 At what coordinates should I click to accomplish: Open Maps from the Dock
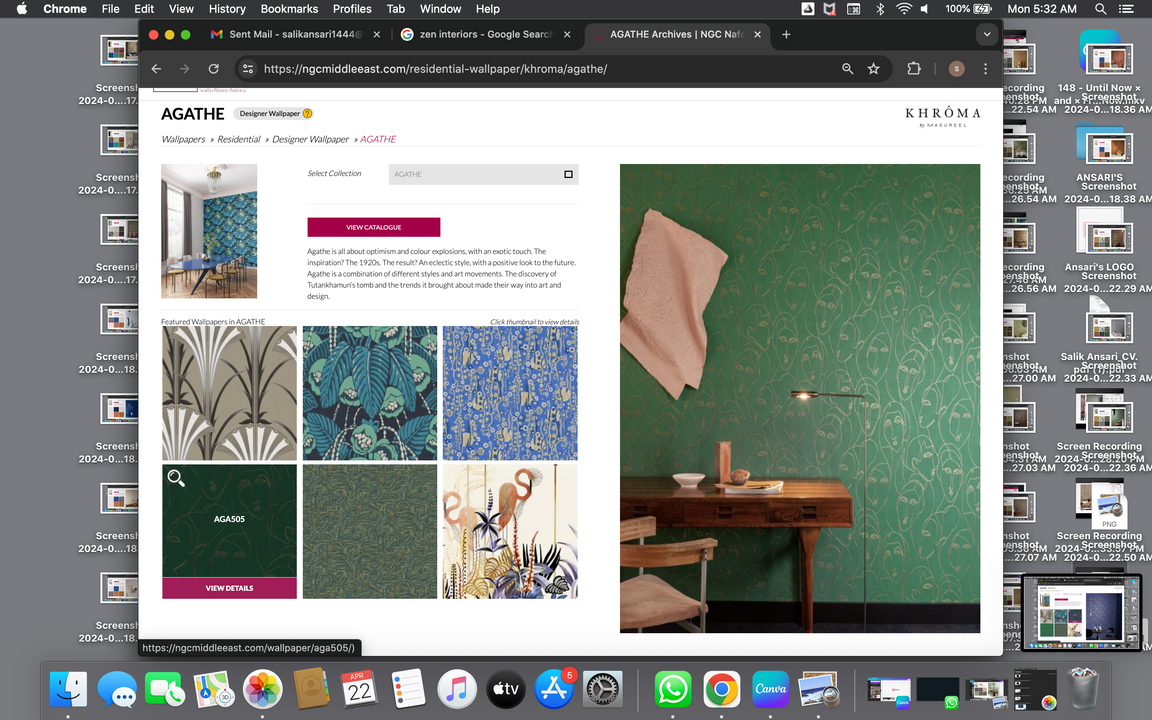[214, 689]
